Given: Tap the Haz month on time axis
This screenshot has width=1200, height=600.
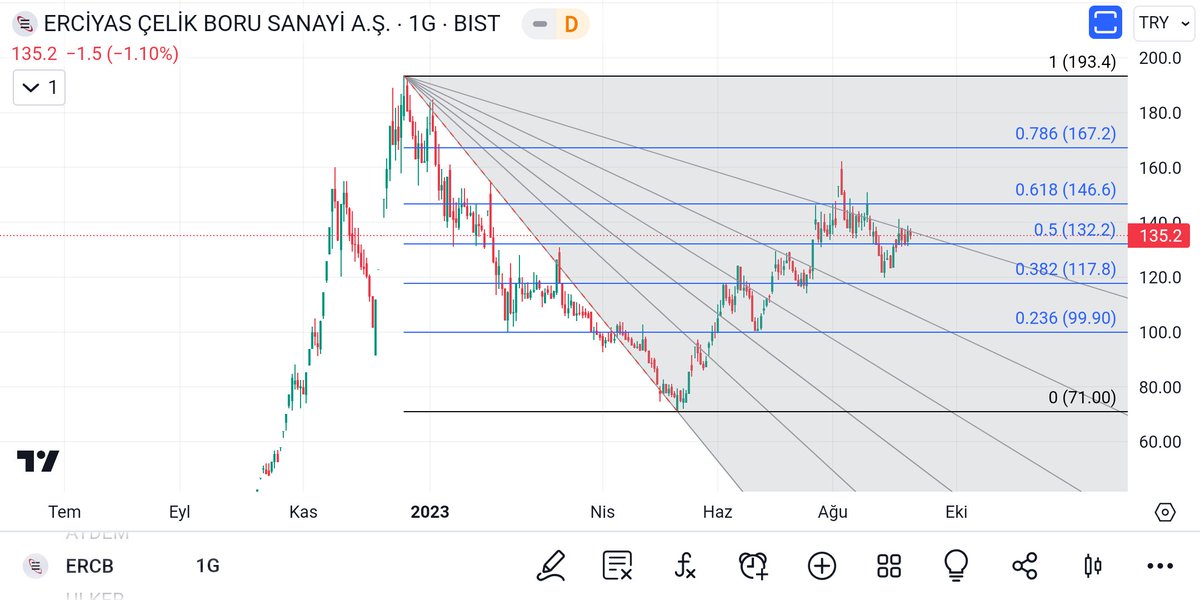Looking at the screenshot, I should 717,512.
